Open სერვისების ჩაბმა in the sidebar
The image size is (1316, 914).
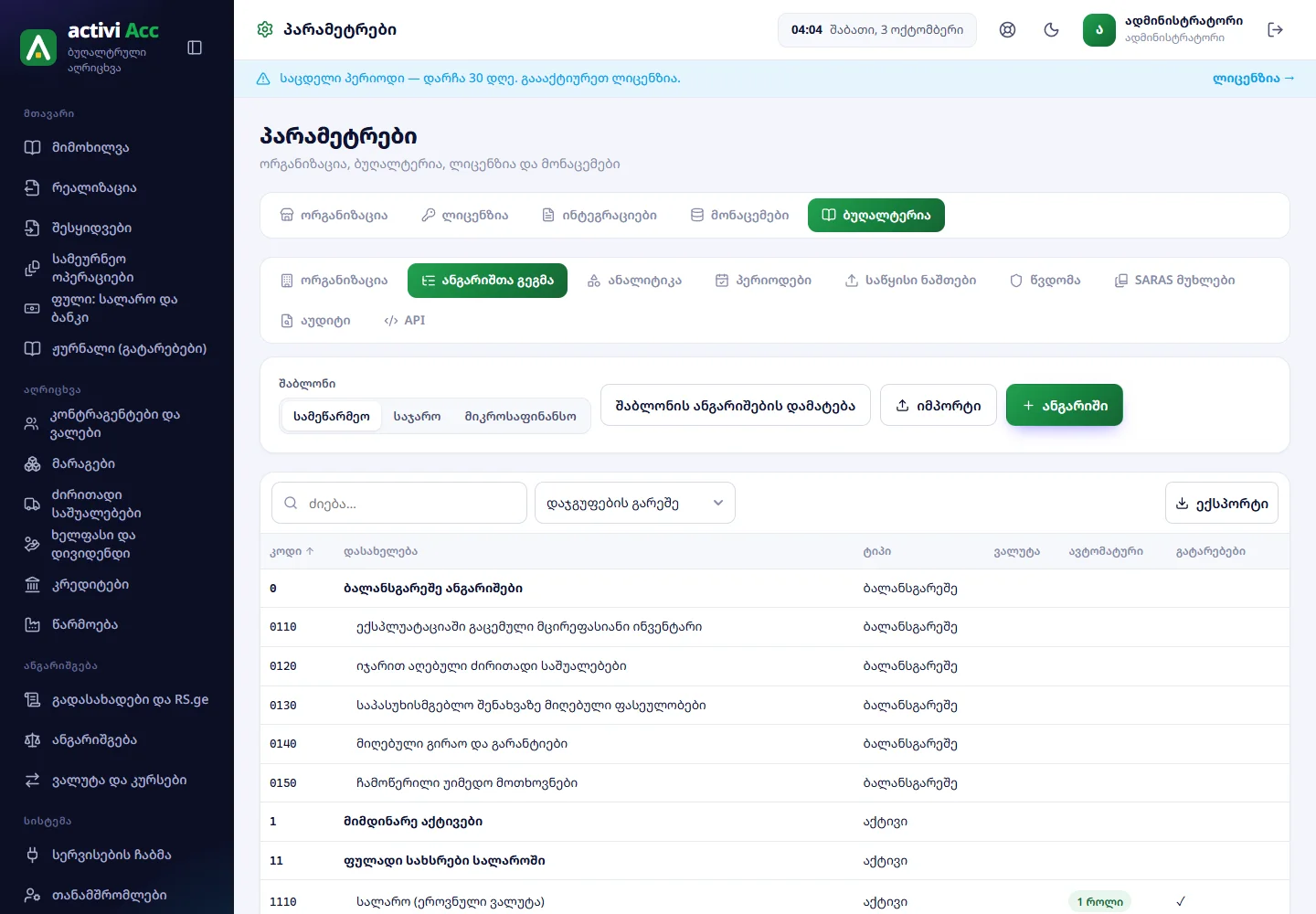click(x=117, y=855)
